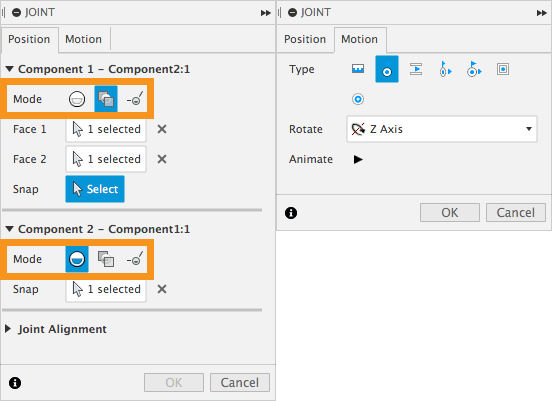
Task: Select Simple mode icon for Component 1
Action: [x=77, y=99]
